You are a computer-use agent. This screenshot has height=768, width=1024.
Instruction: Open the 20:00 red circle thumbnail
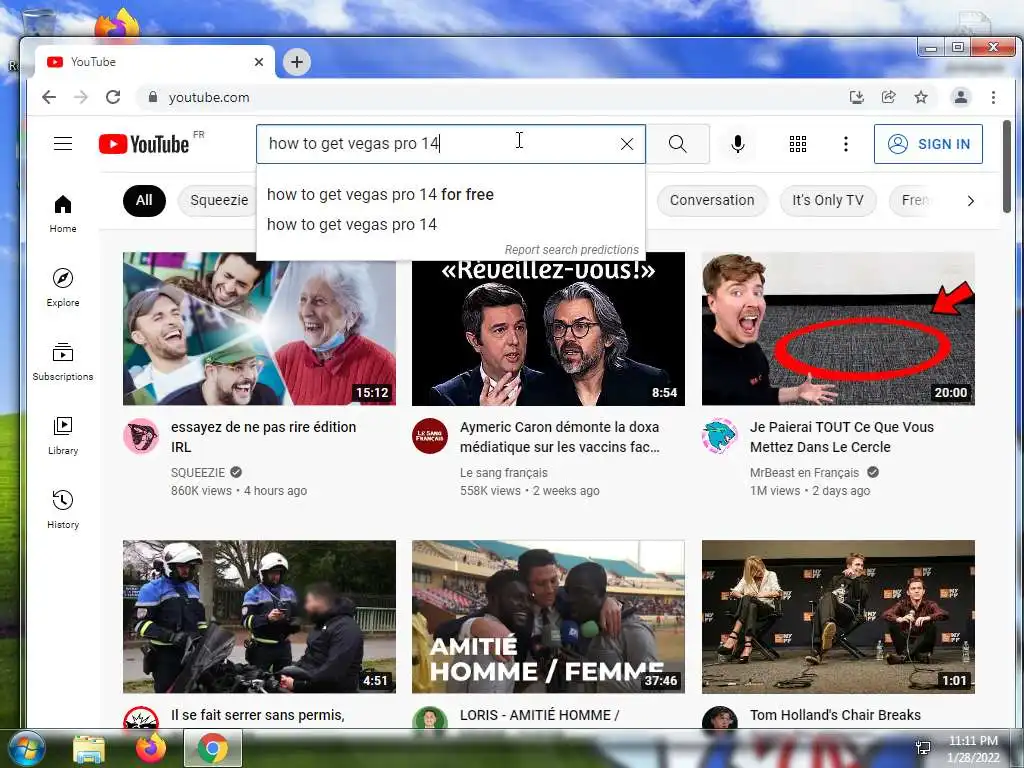click(838, 328)
